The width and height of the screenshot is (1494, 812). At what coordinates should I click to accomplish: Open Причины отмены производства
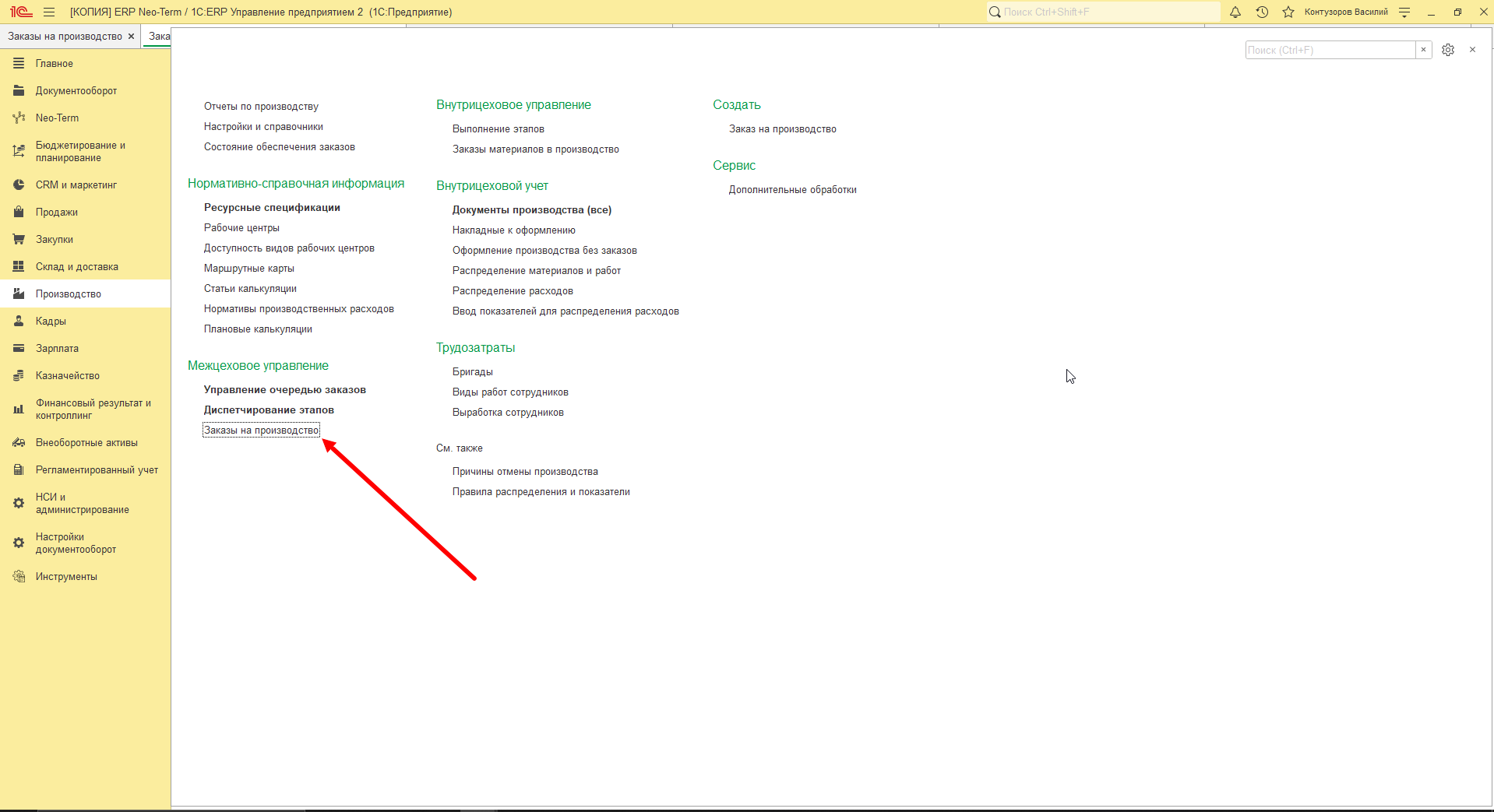point(525,472)
